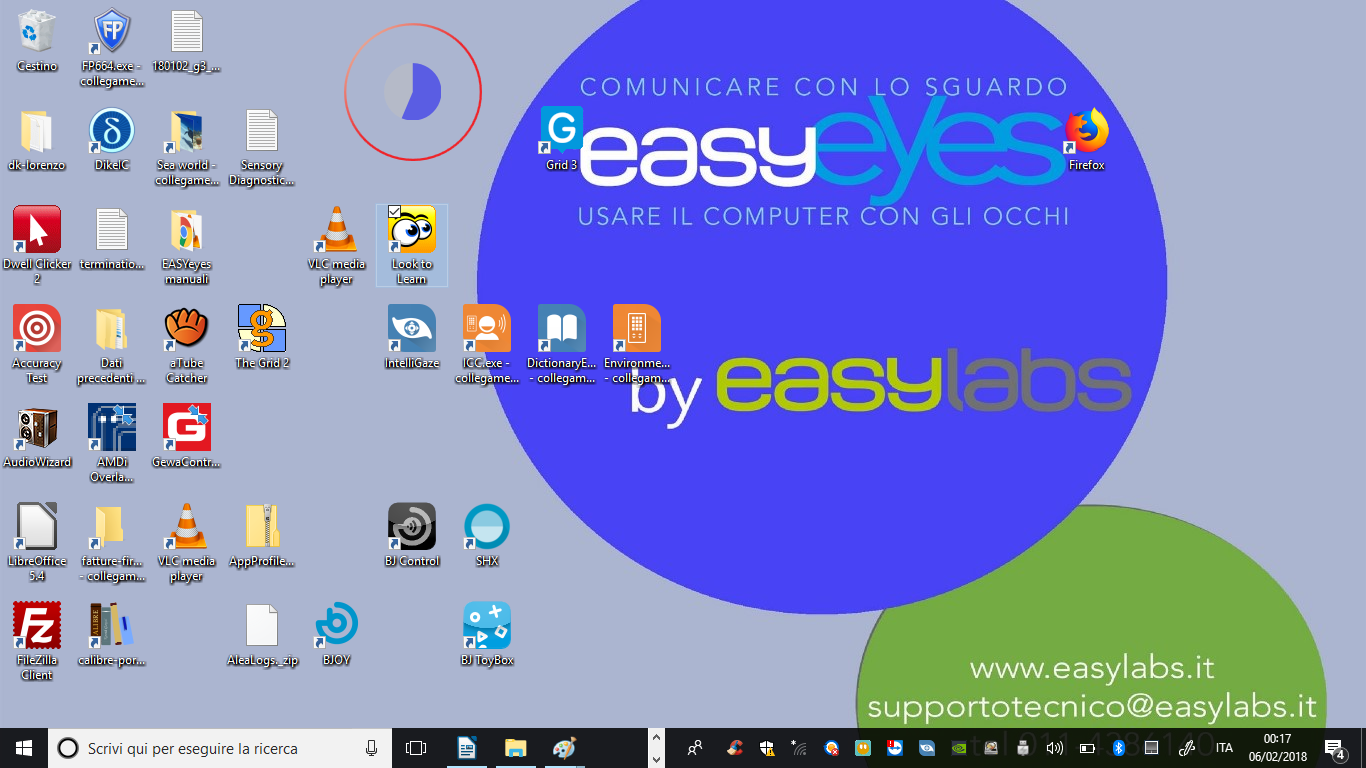Screen dimensions: 1366x768
Task: Select the AleaLogs_zip file
Action: 262,635
